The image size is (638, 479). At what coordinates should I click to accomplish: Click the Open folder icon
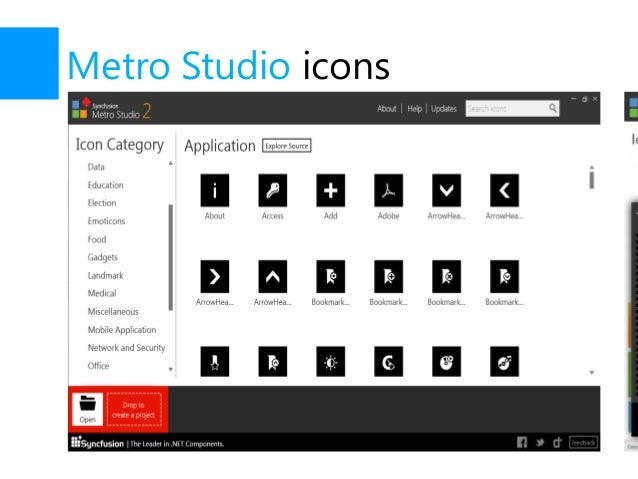[x=87, y=409]
